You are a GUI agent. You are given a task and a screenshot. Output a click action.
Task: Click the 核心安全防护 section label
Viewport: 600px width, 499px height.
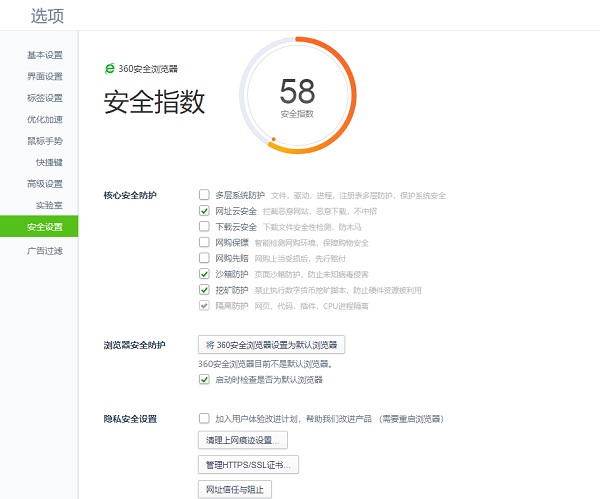[x=130, y=195]
